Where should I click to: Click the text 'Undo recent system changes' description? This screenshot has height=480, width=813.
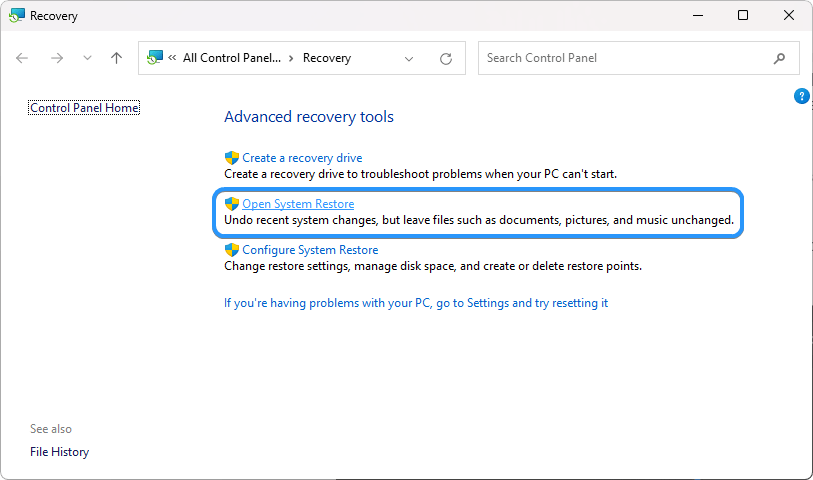(479, 220)
